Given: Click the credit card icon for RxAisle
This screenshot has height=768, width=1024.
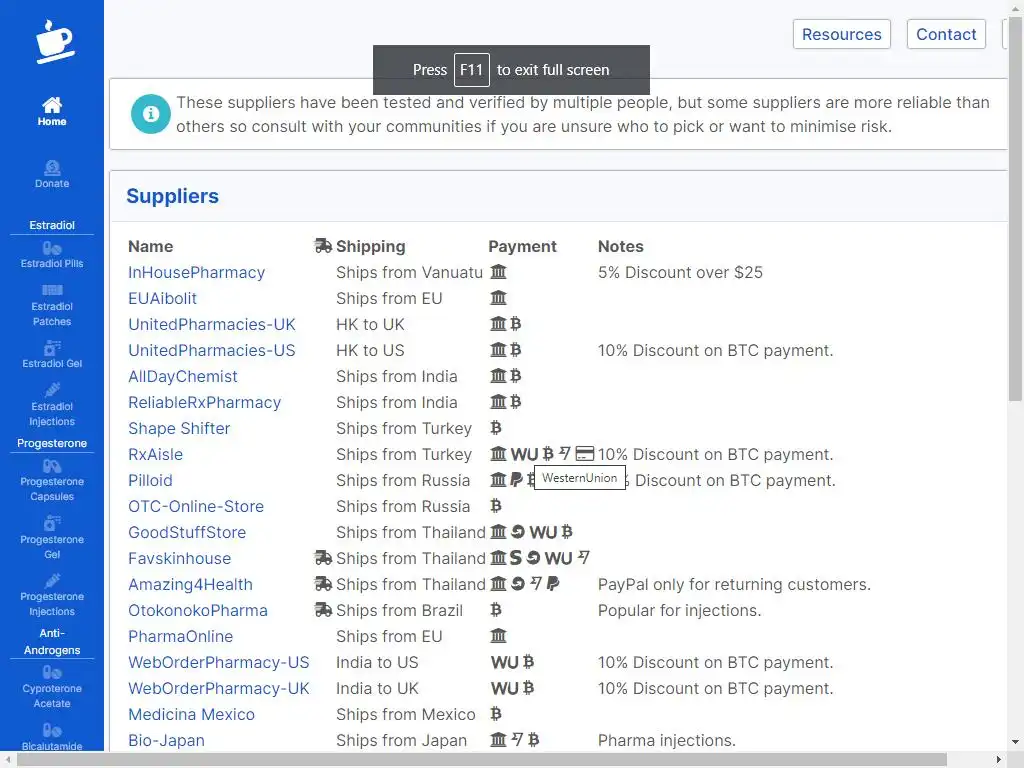Looking at the screenshot, I should 585,454.
